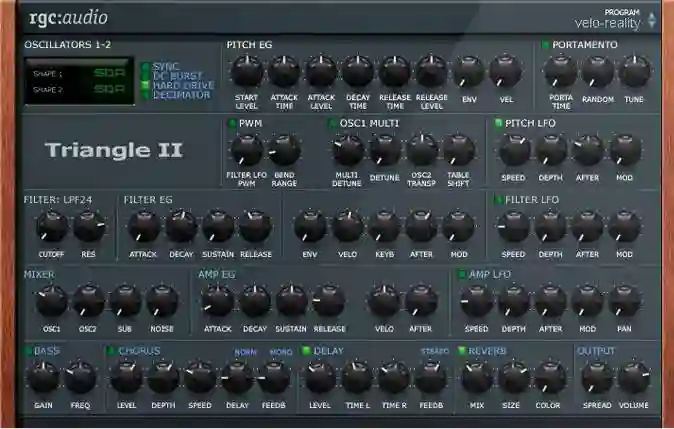Turn on the DECIMATOR switch
Viewport: 674px width, 429px height.
tap(146, 95)
